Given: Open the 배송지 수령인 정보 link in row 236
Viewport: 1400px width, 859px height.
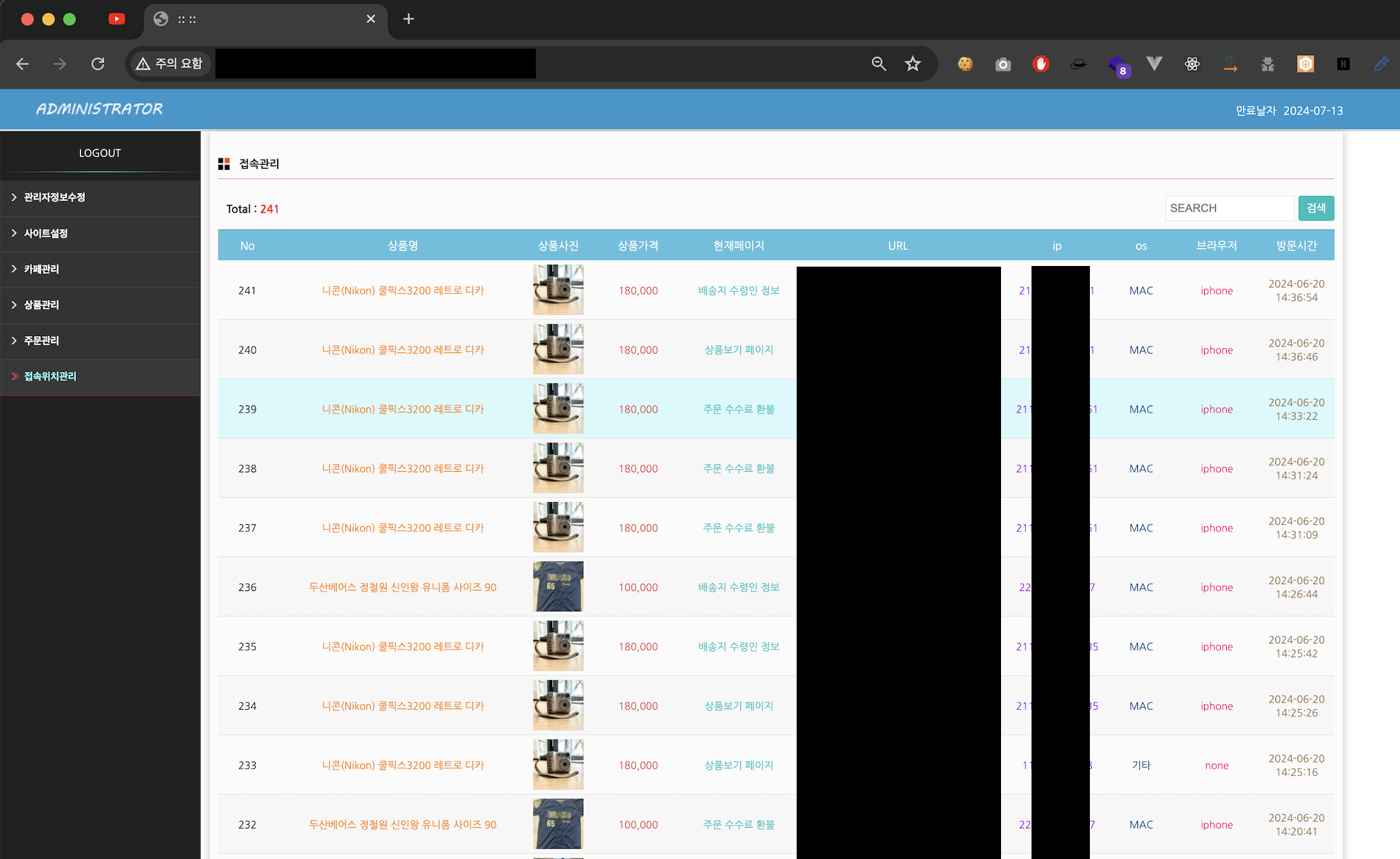Looking at the screenshot, I should (x=738, y=587).
